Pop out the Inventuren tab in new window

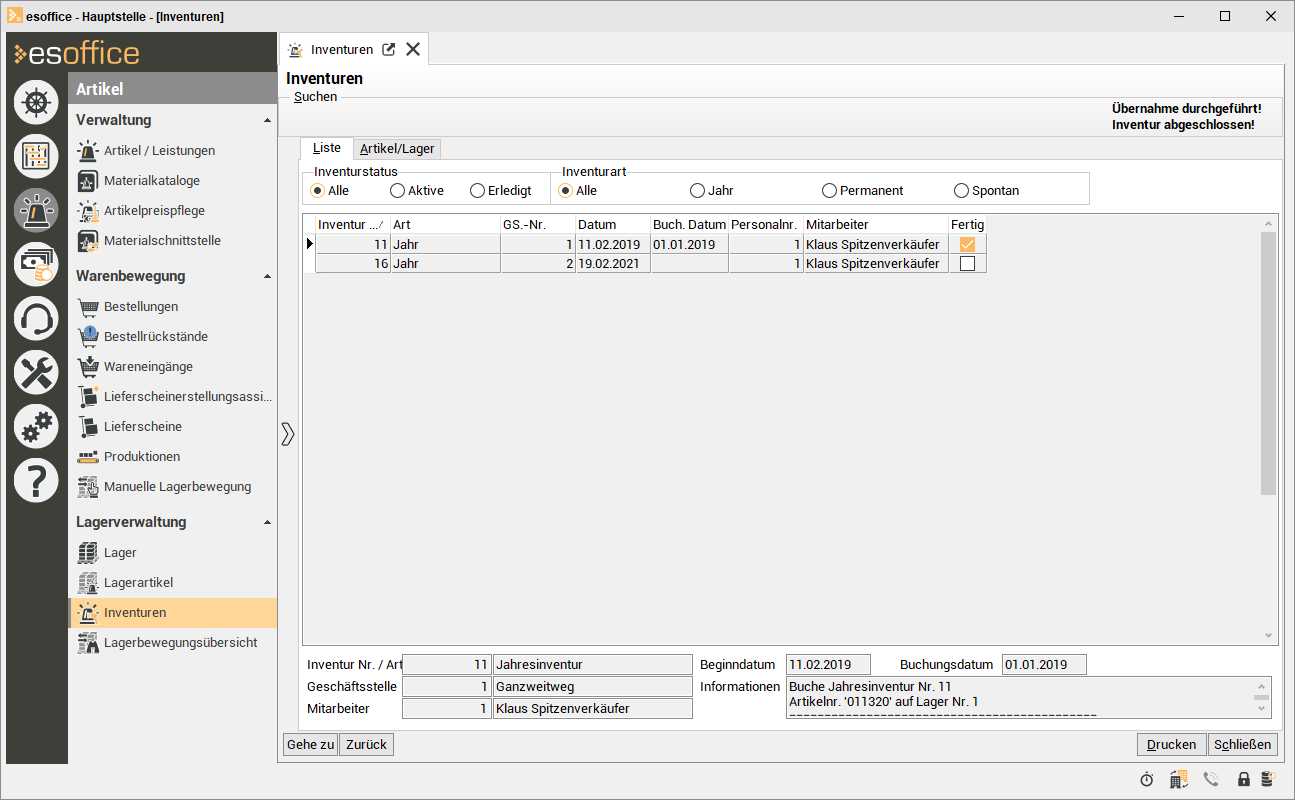click(x=389, y=49)
